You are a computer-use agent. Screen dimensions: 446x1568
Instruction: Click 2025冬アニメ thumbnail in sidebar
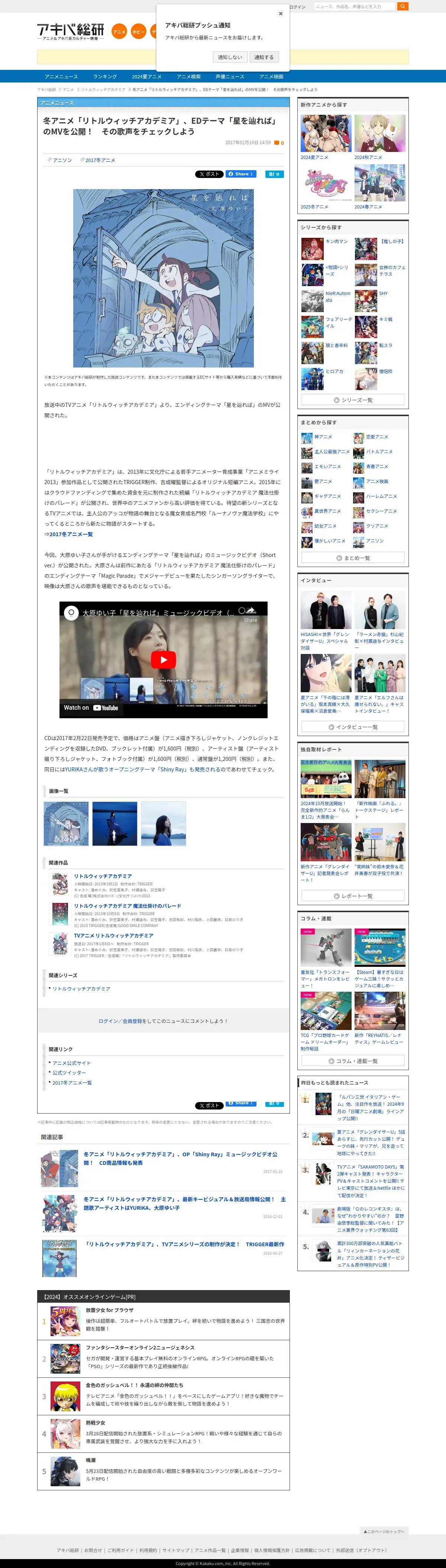pyautogui.click(x=326, y=182)
